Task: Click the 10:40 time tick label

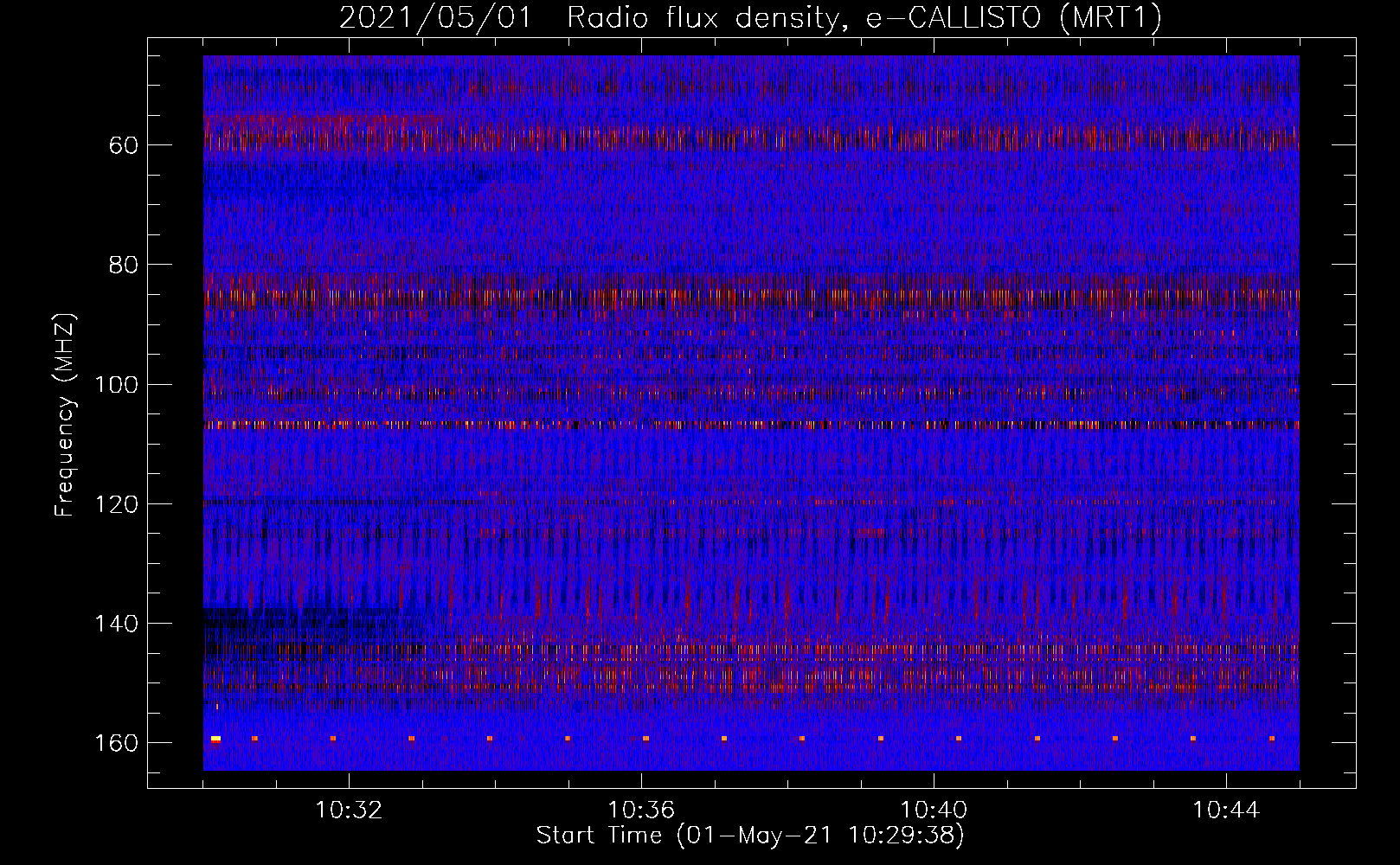Action: (934, 811)
